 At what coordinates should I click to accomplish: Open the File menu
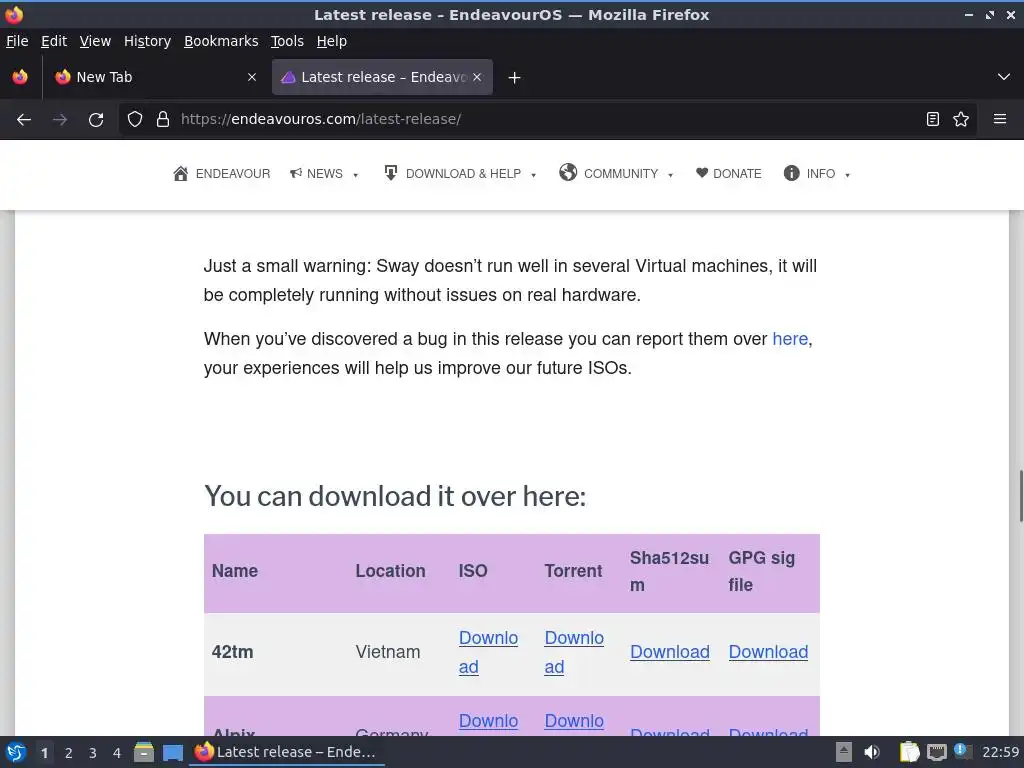click(x=17, y=41)
